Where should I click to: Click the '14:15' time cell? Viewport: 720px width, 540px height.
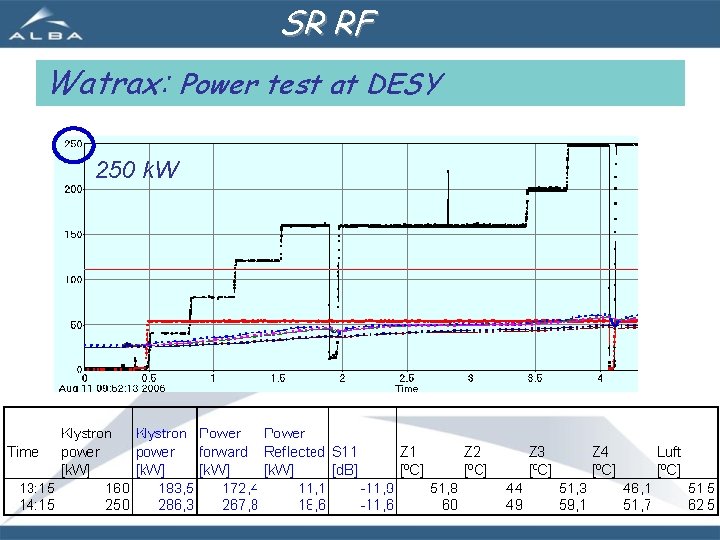point(37,505)
